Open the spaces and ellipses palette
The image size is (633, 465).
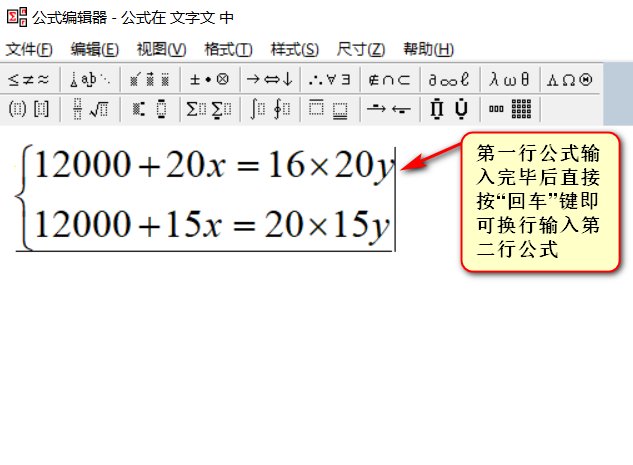[90, 80]
